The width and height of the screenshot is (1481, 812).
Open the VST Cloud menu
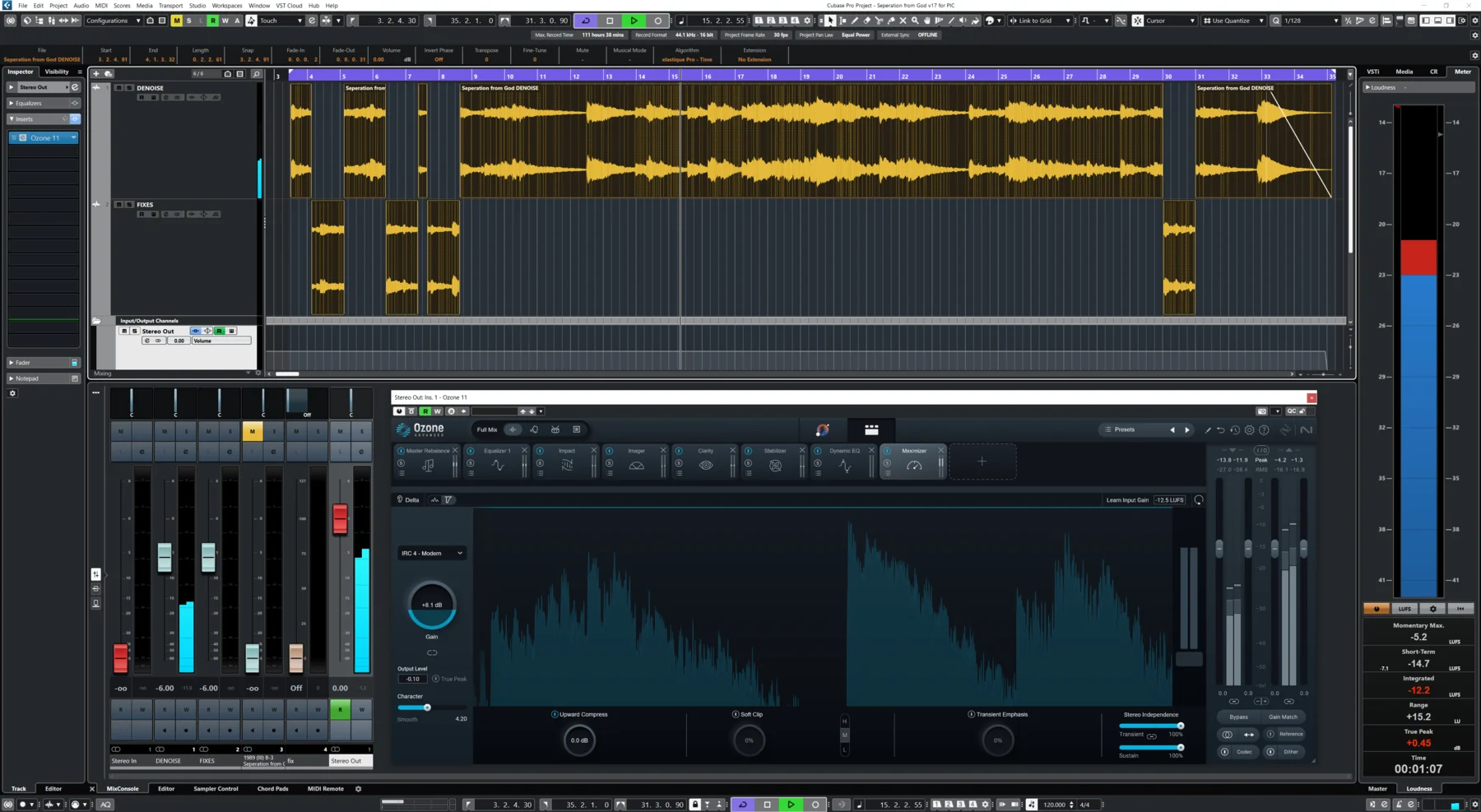click(x=289, y=5)
